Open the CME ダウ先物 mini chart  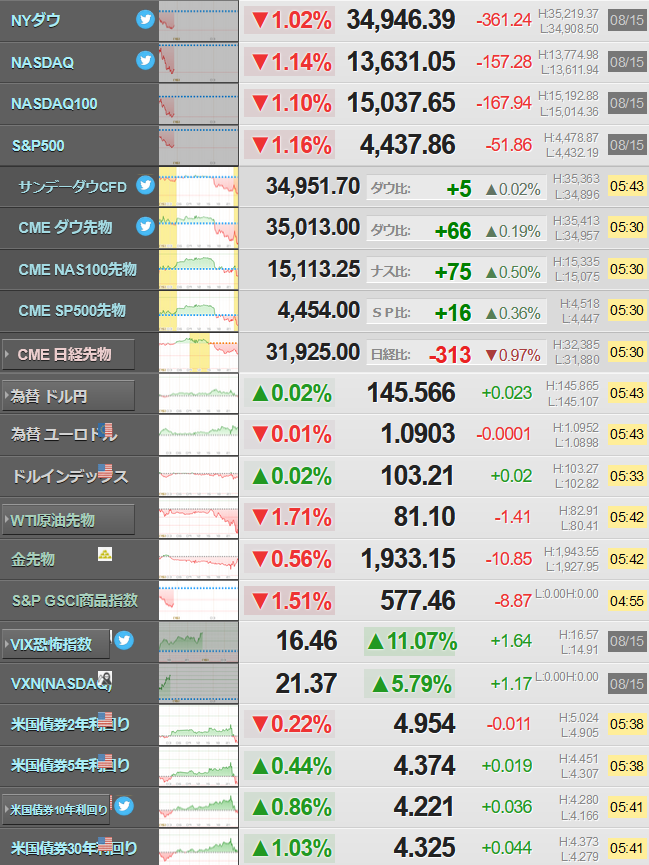(199, 228)
